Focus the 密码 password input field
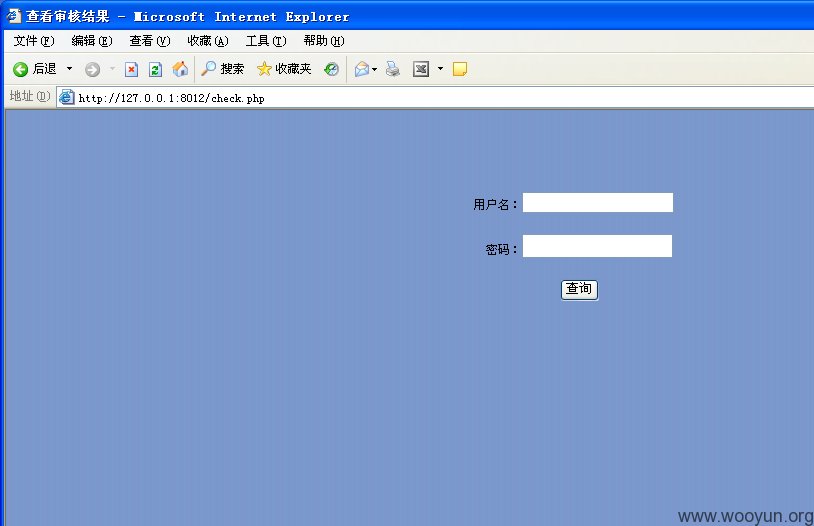The width and height of the screenshot is (814, 526). tap(597, 246)
